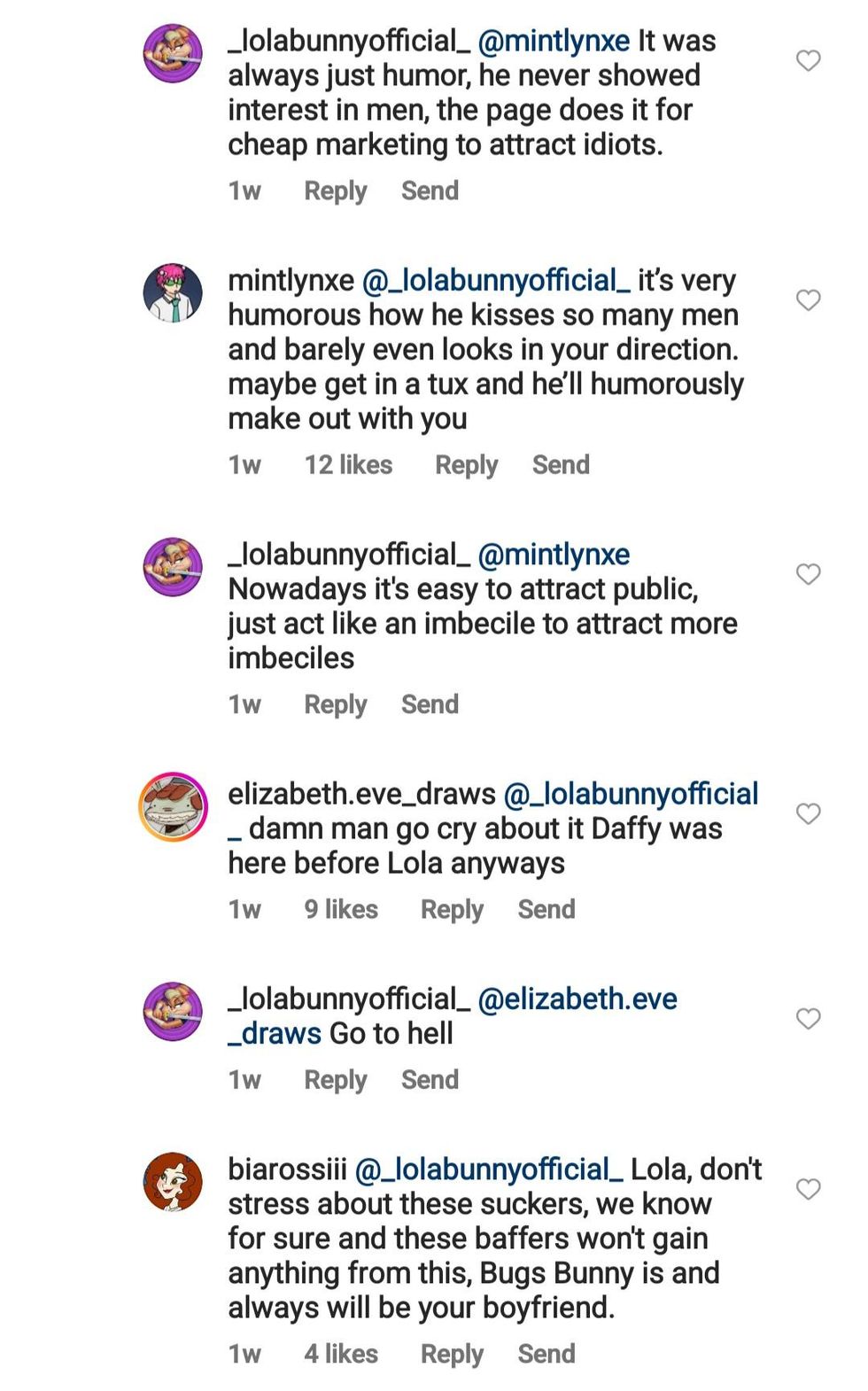Like the 'Nowadays it's easy' comment
Screen dimensions: 868x1391
(808, 574)
